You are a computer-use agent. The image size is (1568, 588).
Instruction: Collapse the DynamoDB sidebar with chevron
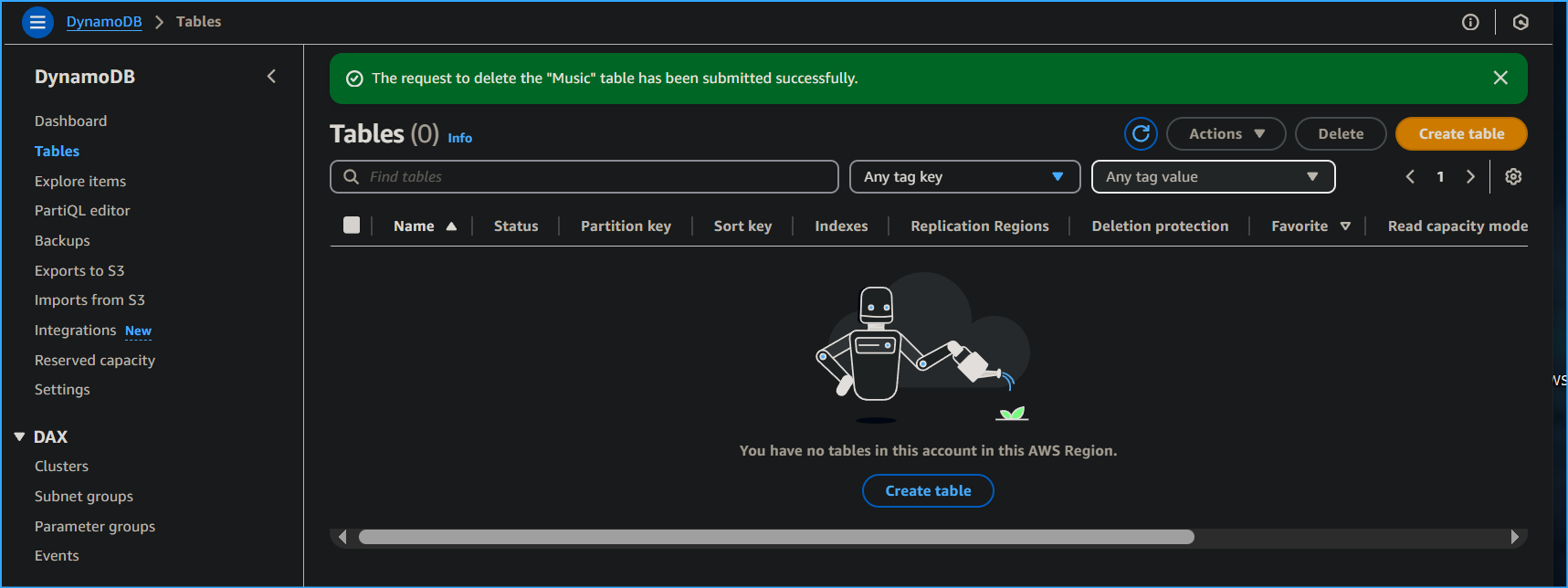coord(271,77)
